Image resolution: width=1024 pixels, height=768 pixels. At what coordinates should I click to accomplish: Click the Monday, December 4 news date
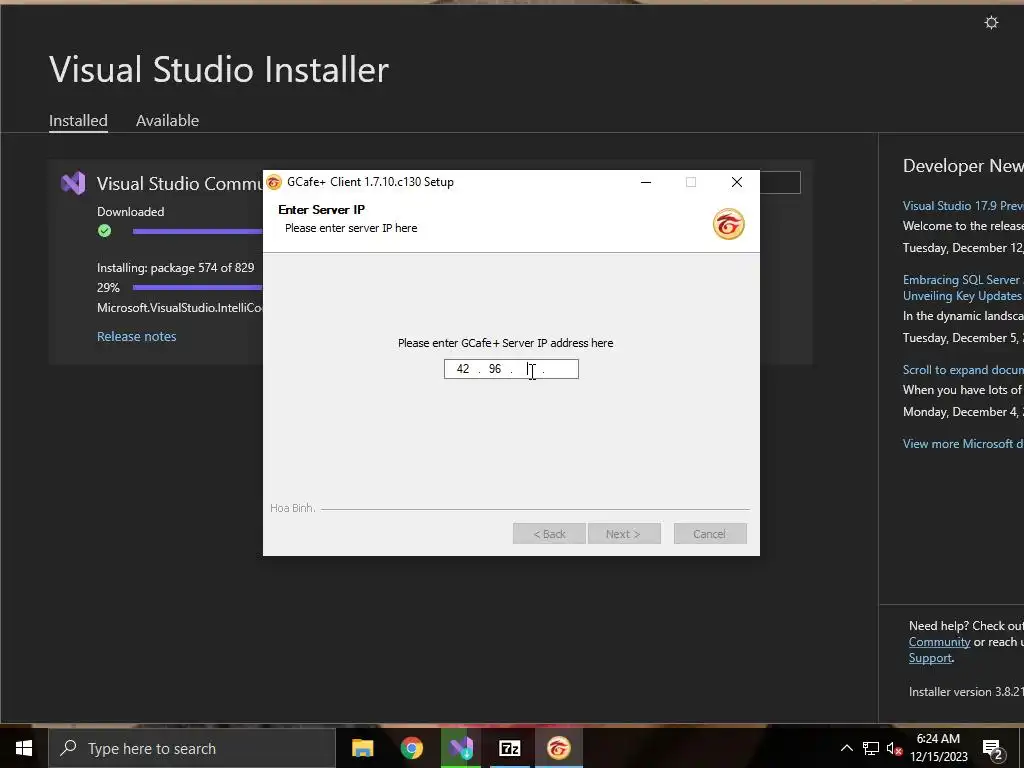coord(963,411)
